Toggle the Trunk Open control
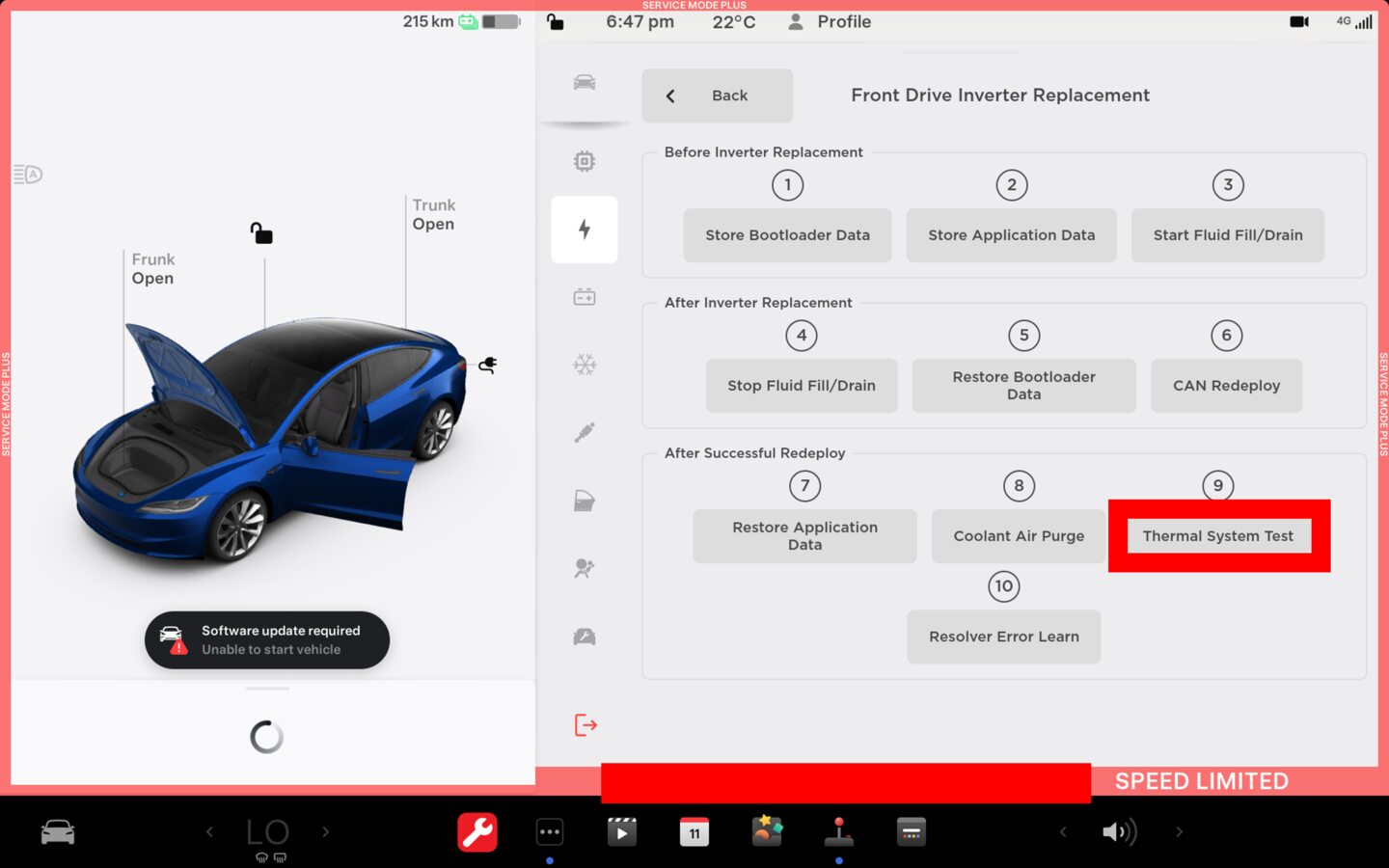 (433, 215)
